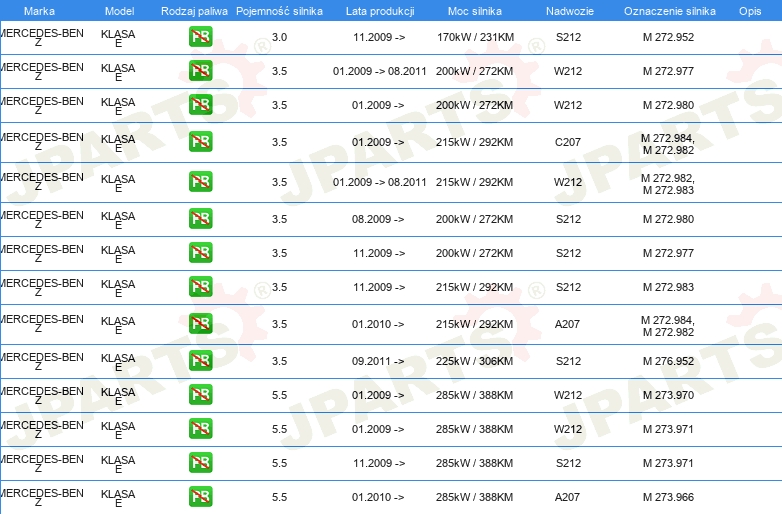Click M 272.980 in 08.2009 row

[668, 219]
